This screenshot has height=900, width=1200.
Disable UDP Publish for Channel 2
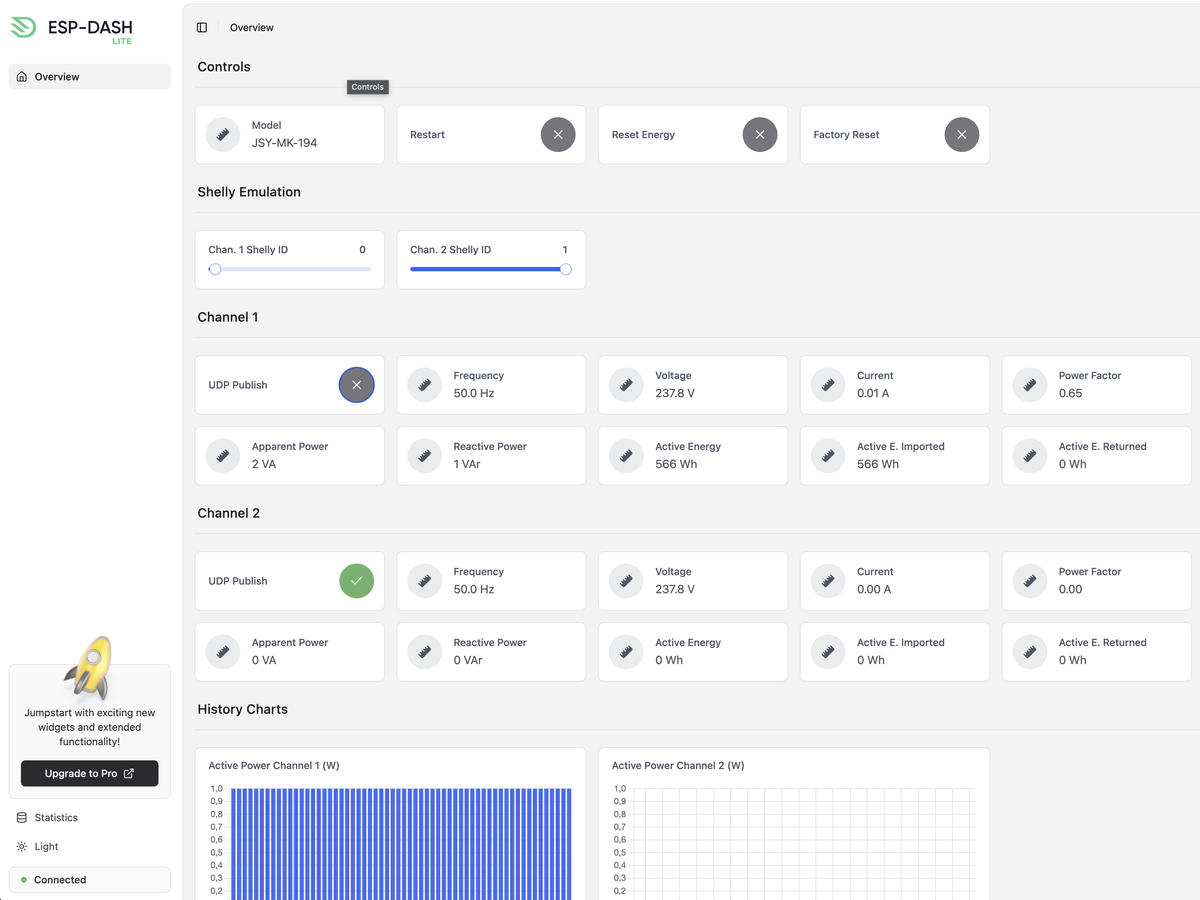pyautogui.click(x=357, y=580)
